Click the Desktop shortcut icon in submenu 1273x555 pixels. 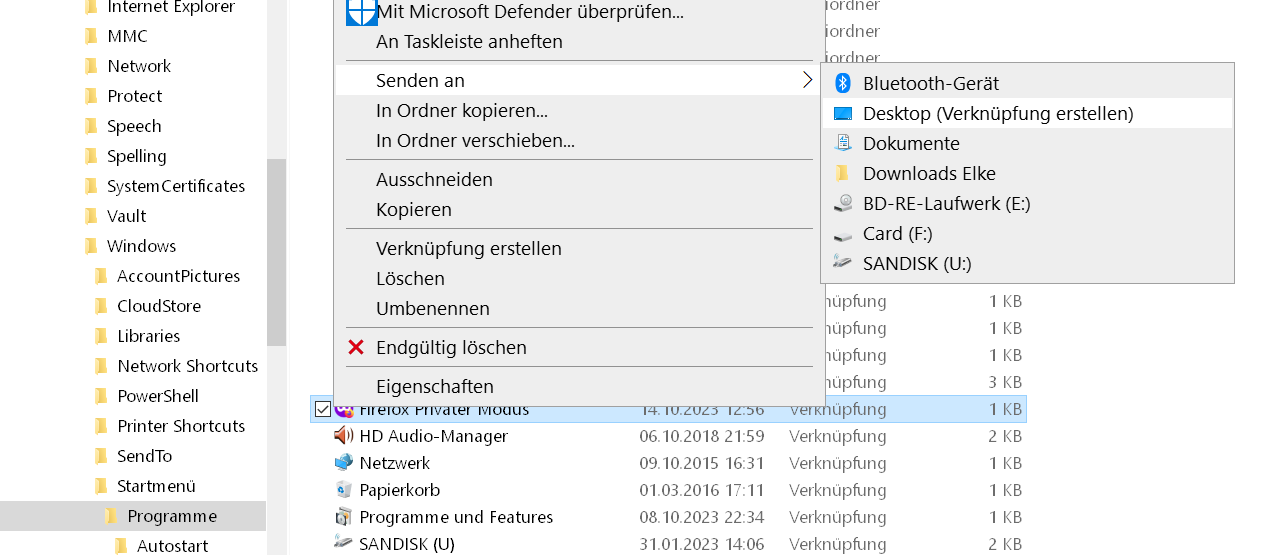pyautogui.click(x=842, y=113)
